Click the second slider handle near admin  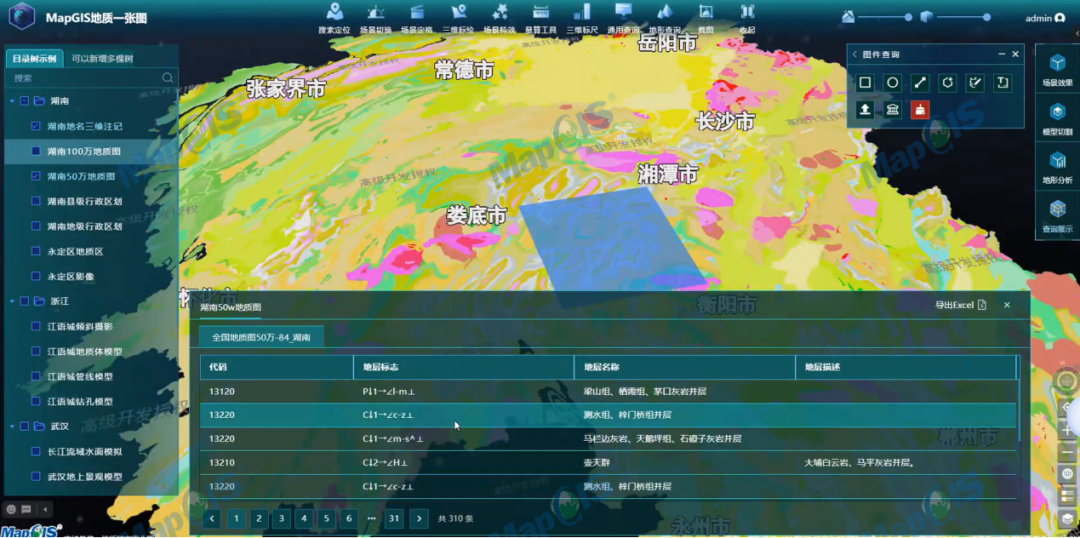pyautogui.click(x=987, y=17)
